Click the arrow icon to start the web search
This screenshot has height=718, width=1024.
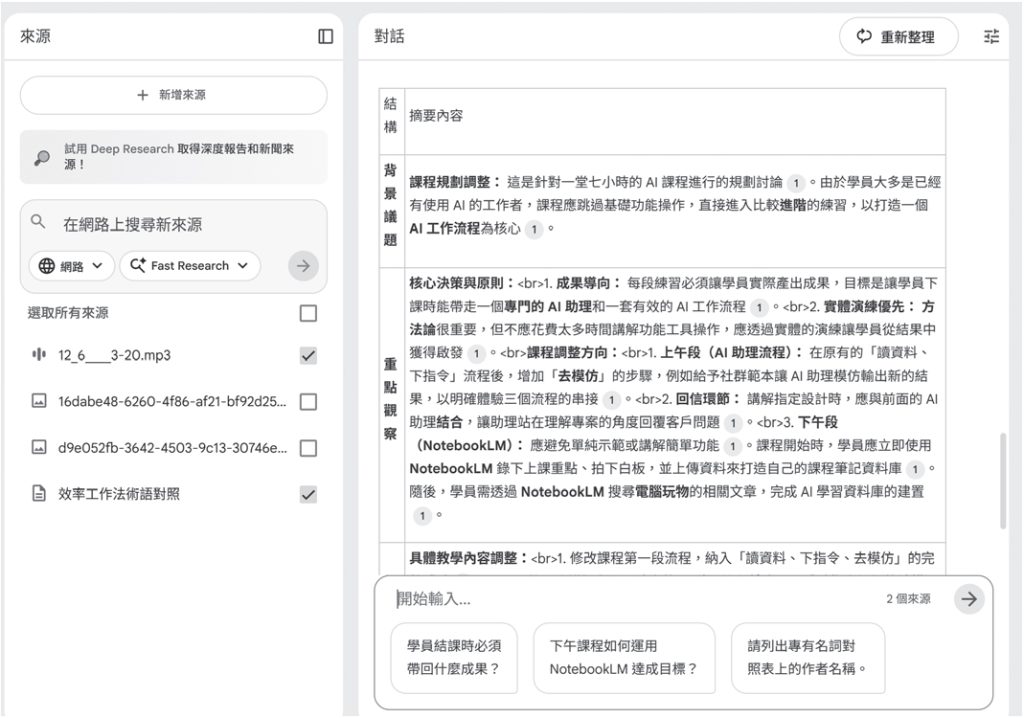[303, 266]
